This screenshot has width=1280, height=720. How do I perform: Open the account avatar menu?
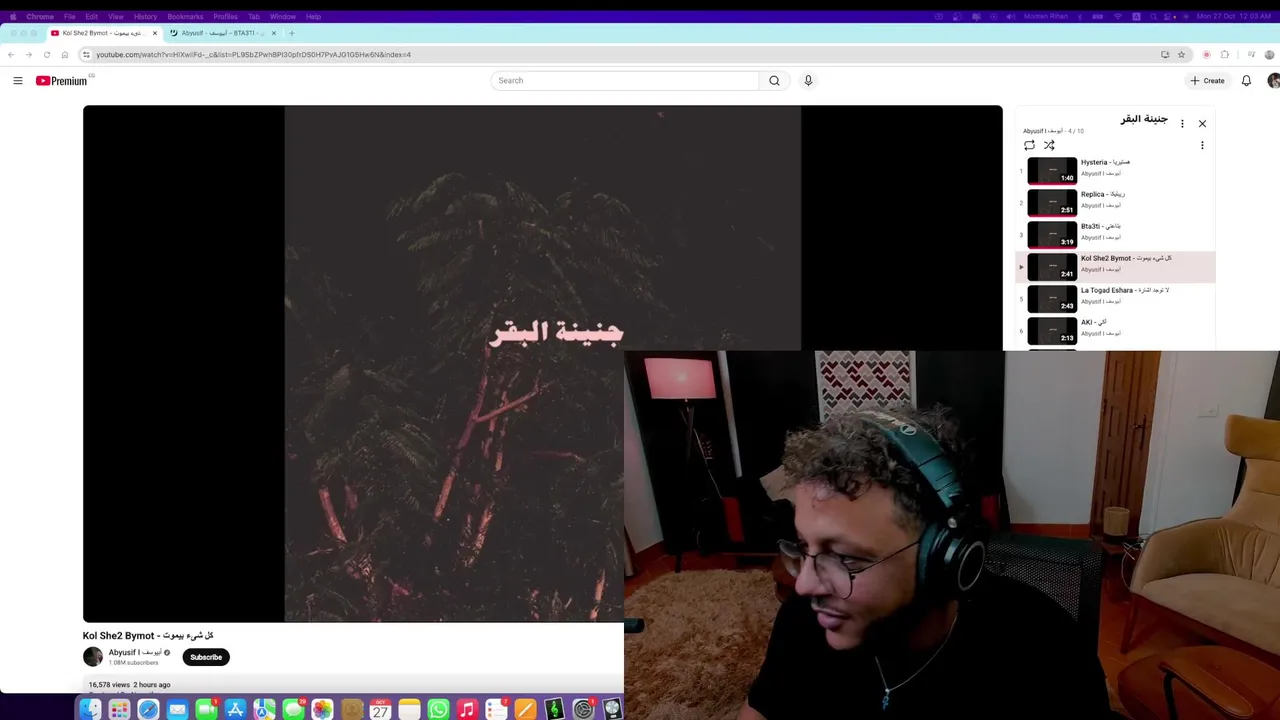point(1273,80)
